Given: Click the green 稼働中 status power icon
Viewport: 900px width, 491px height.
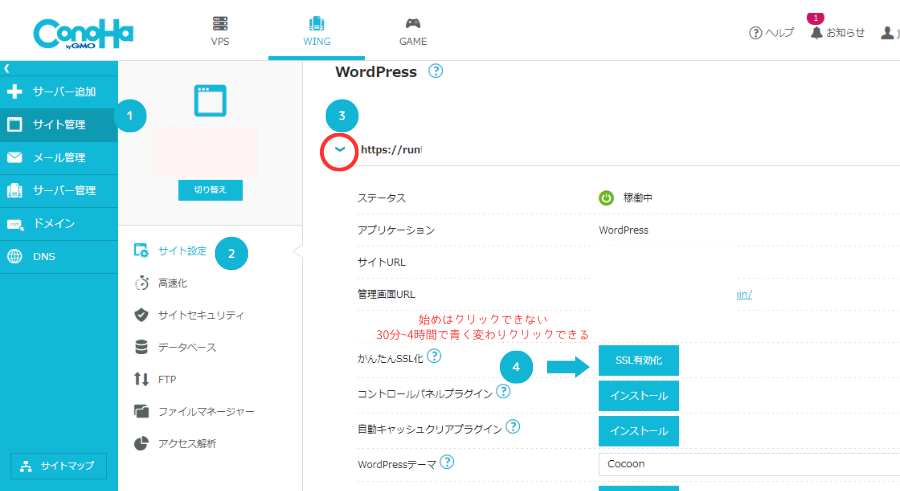Looking at the screenshot, I should (606, 198).
